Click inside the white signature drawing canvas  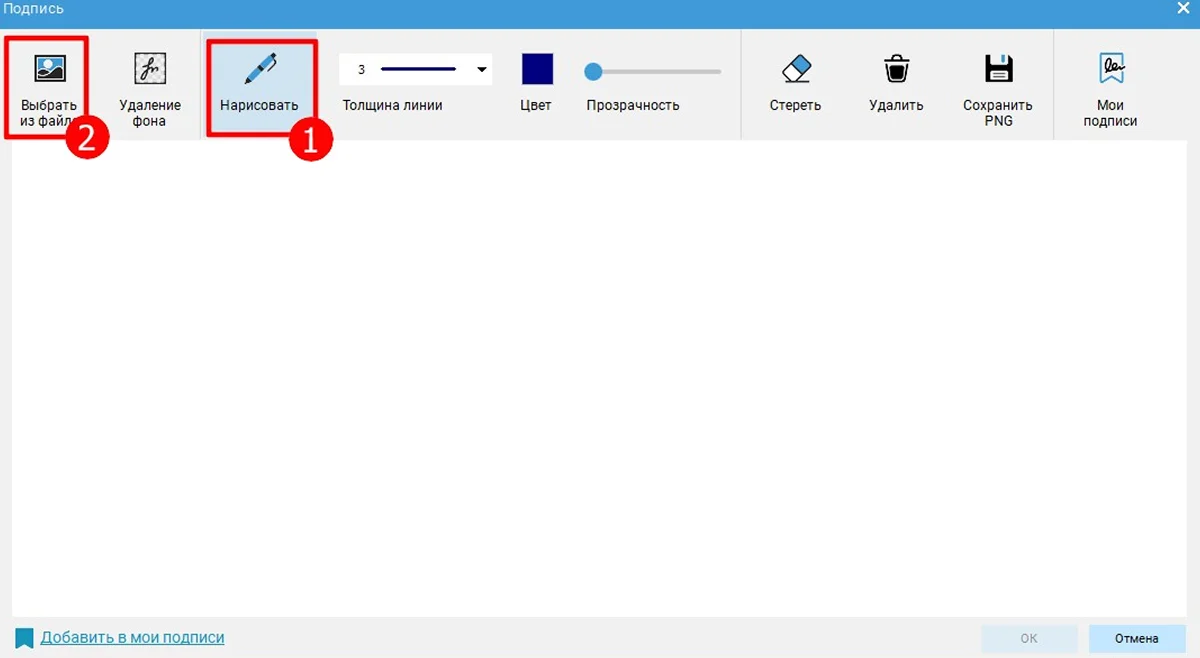600,380
